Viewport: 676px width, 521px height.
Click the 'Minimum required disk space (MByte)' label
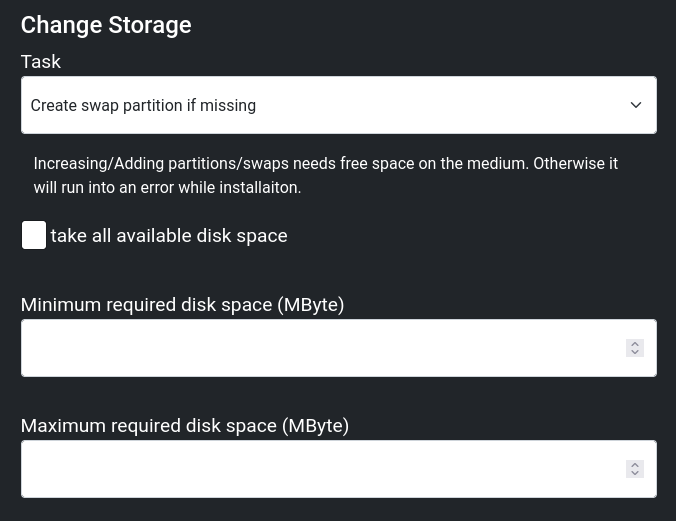(182, 305)
